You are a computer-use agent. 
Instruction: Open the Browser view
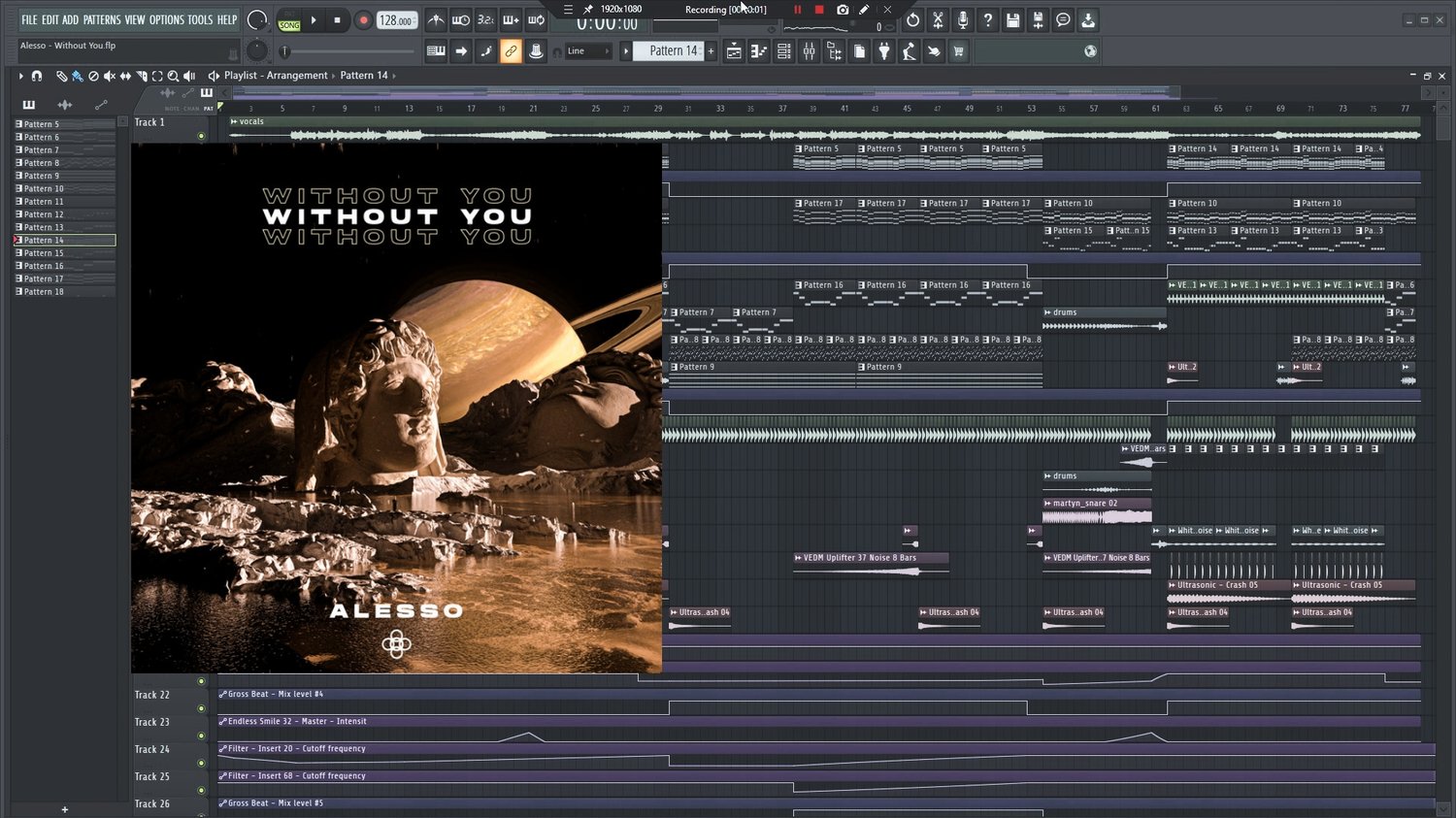[834, 51]
